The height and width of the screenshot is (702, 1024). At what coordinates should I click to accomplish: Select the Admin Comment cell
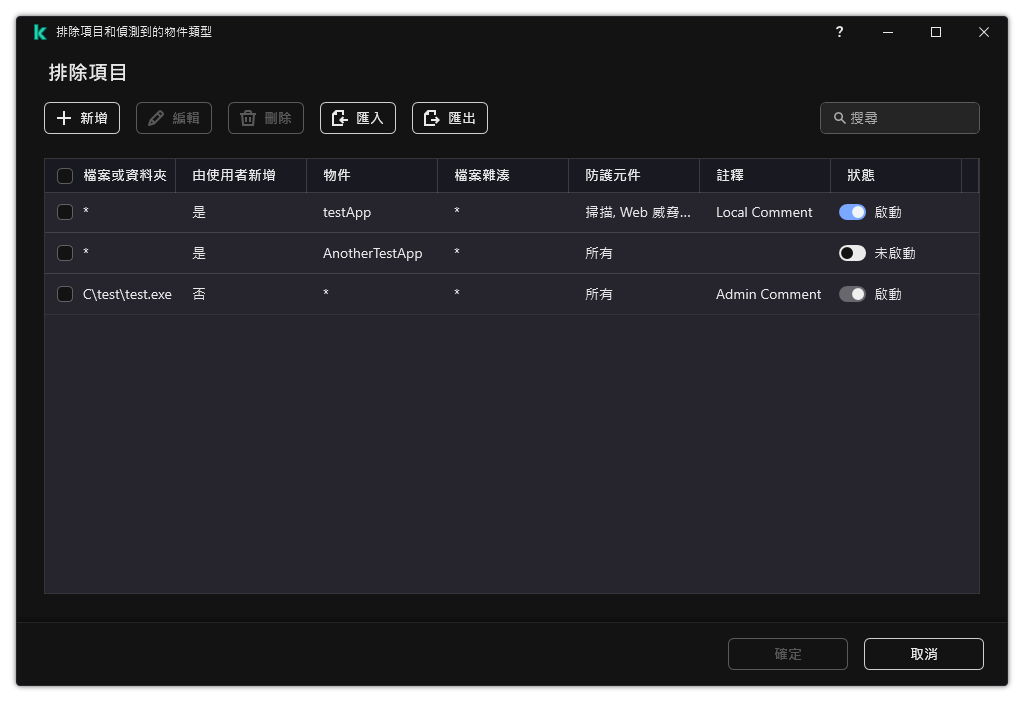click(768, 294)
